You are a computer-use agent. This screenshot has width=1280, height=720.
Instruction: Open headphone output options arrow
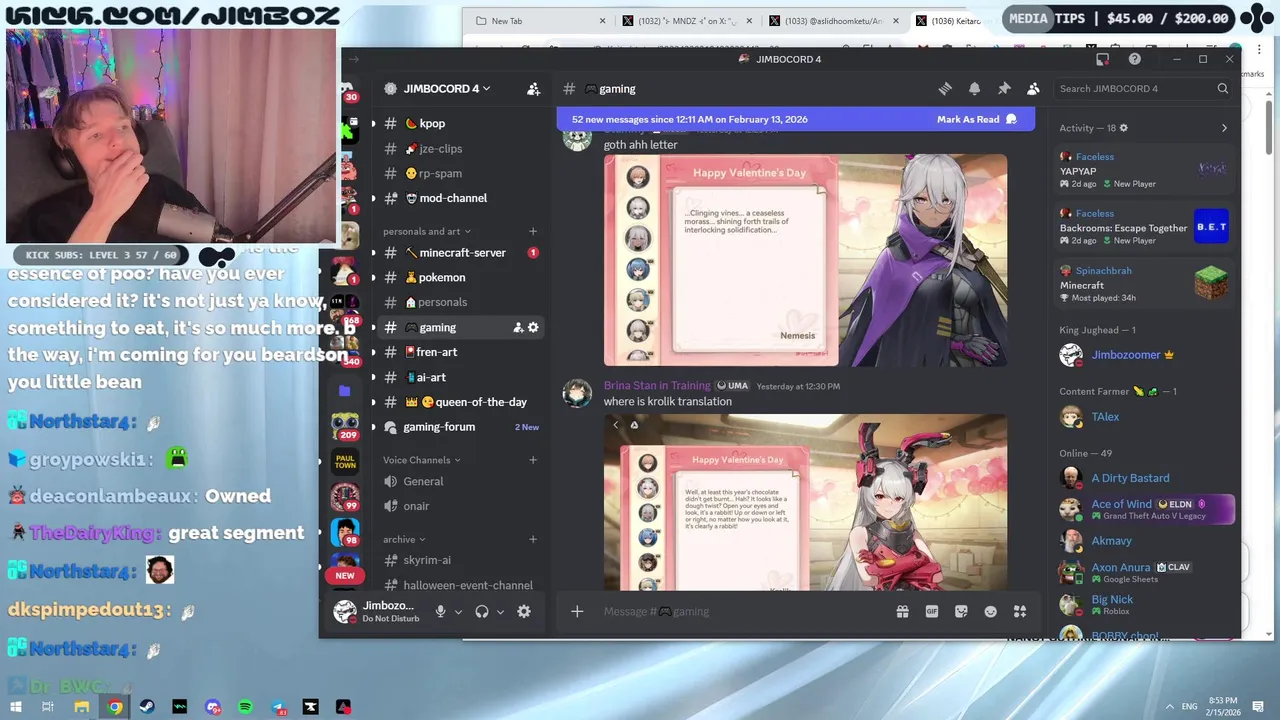pos(500,612)
